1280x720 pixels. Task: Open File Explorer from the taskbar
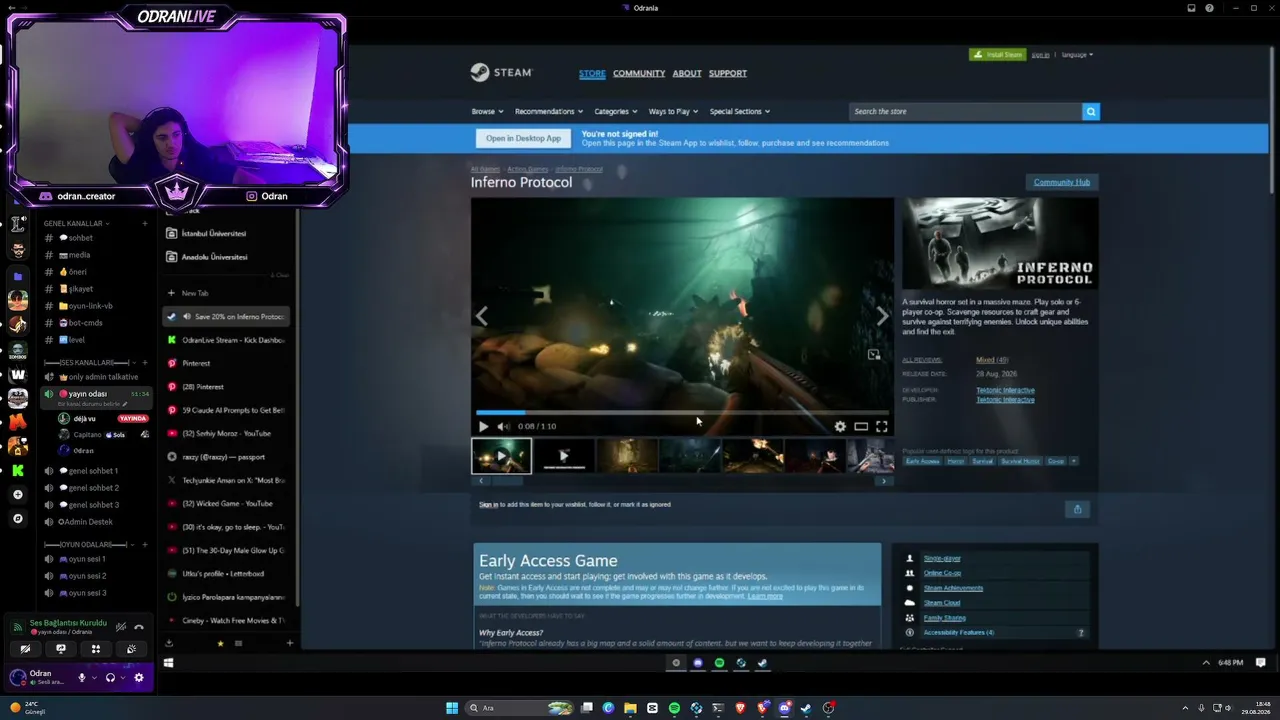[x=630, y=708]
